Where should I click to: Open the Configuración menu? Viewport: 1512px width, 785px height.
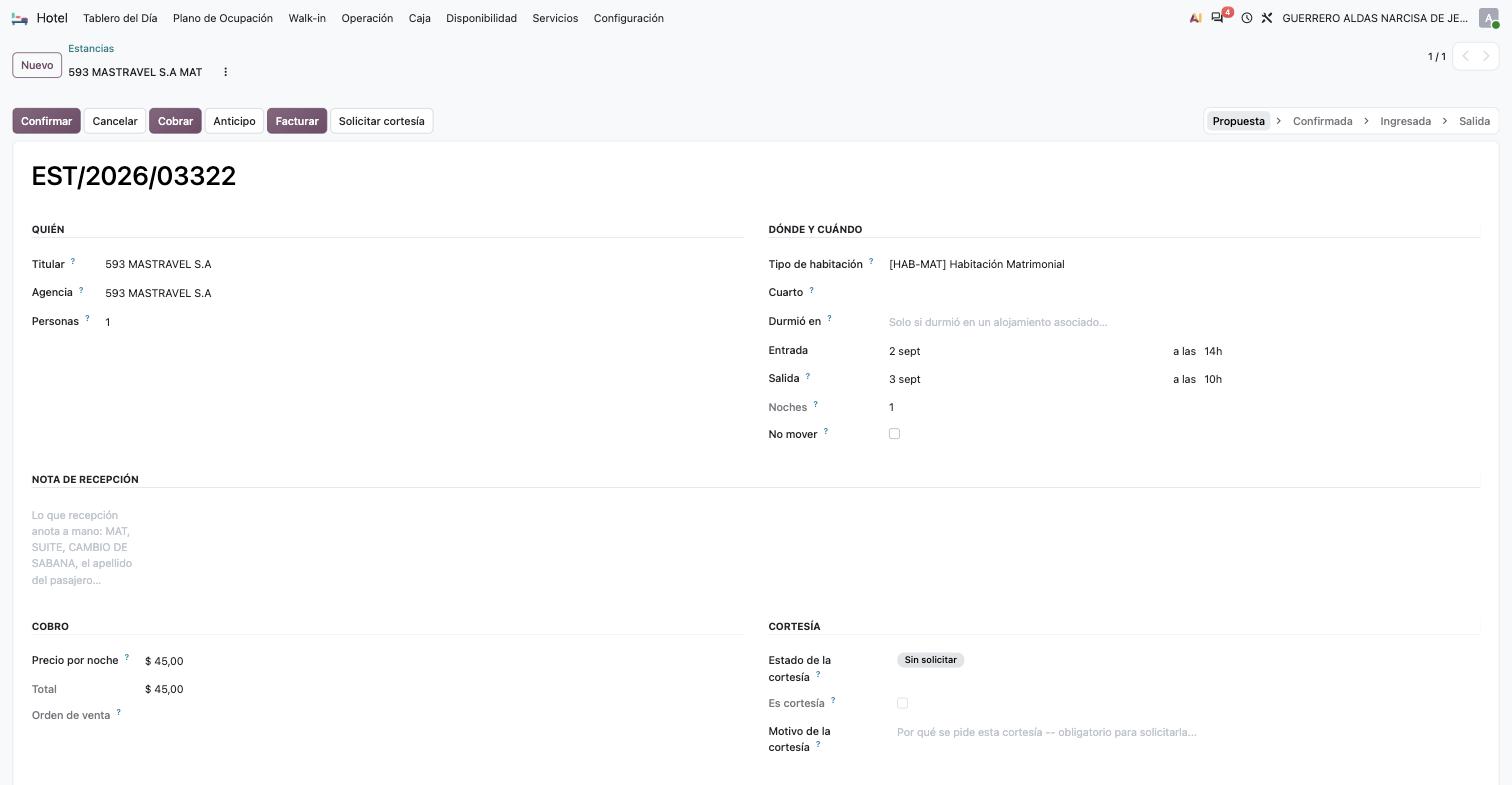click(629, 18)
